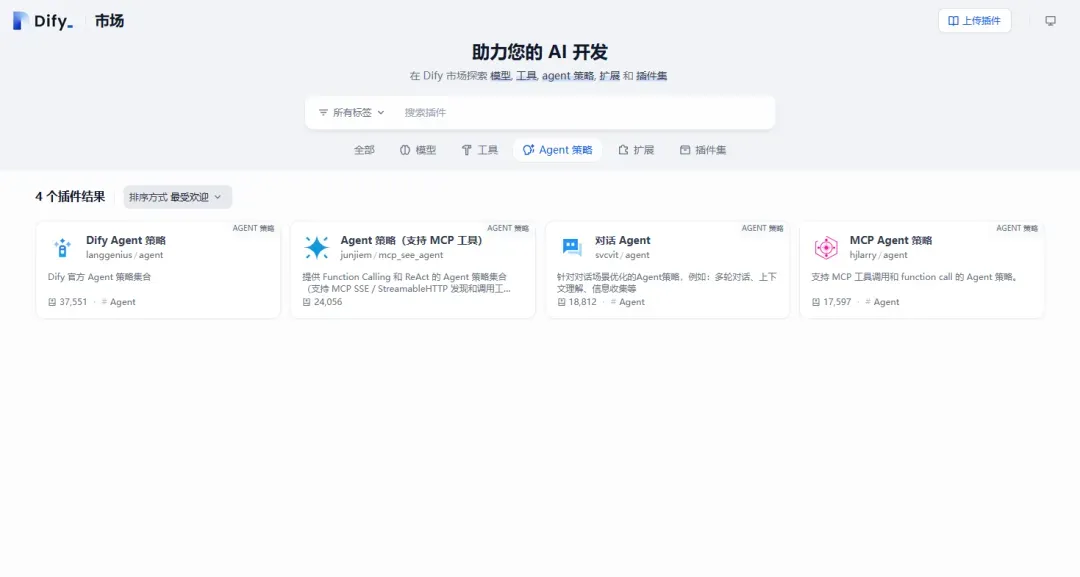Click the 模型 tab icon
1080x577 pixels.
click(405, 150)
